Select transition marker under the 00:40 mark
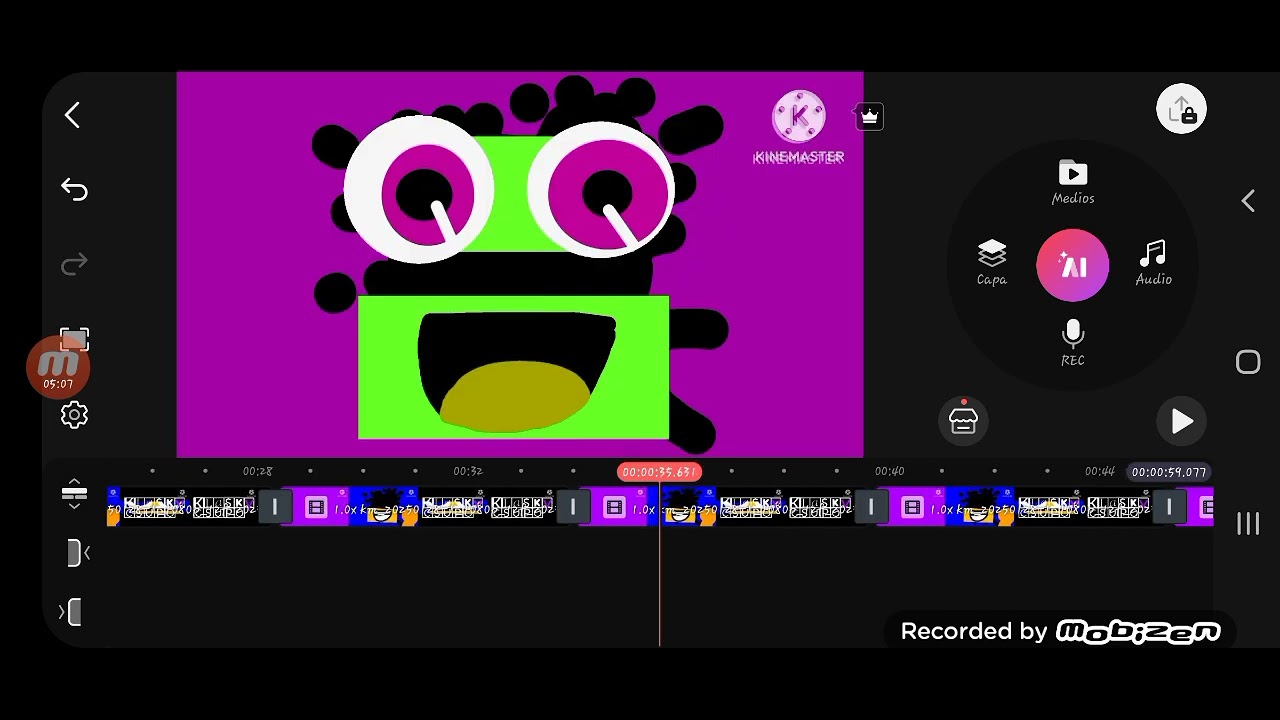This screenshot has width=1280, height=720. (x=871, y=508)
